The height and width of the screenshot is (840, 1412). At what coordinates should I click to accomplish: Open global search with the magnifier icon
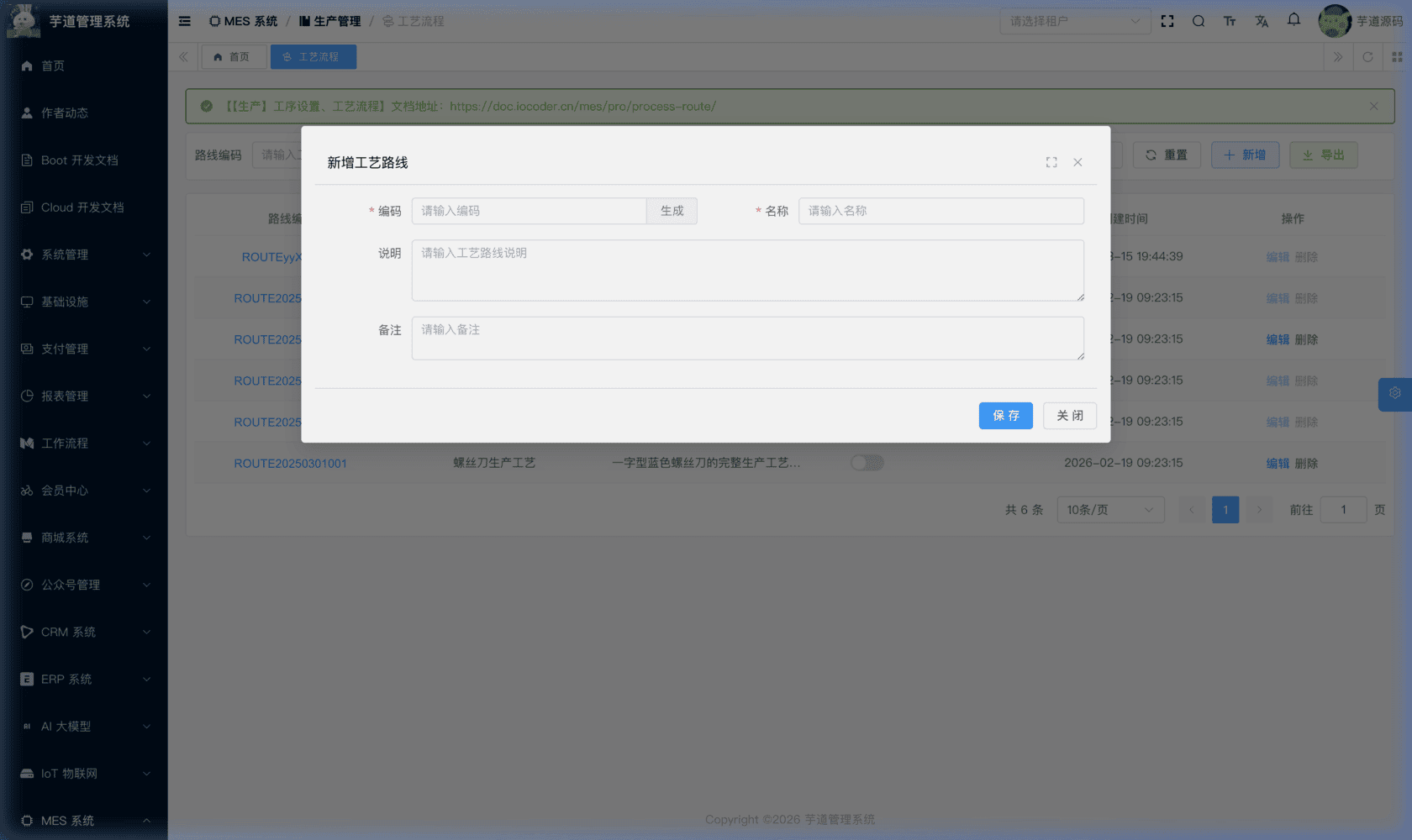[1199, 21]
